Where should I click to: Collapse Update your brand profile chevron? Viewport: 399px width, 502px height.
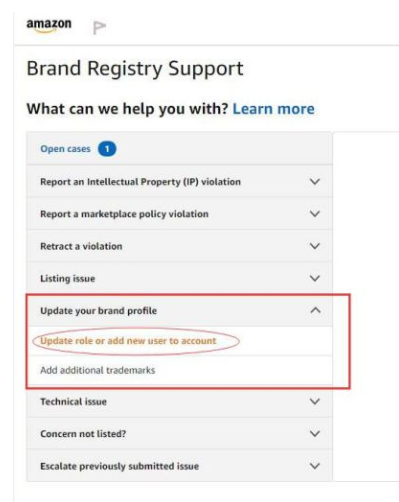tap(315, 310)
